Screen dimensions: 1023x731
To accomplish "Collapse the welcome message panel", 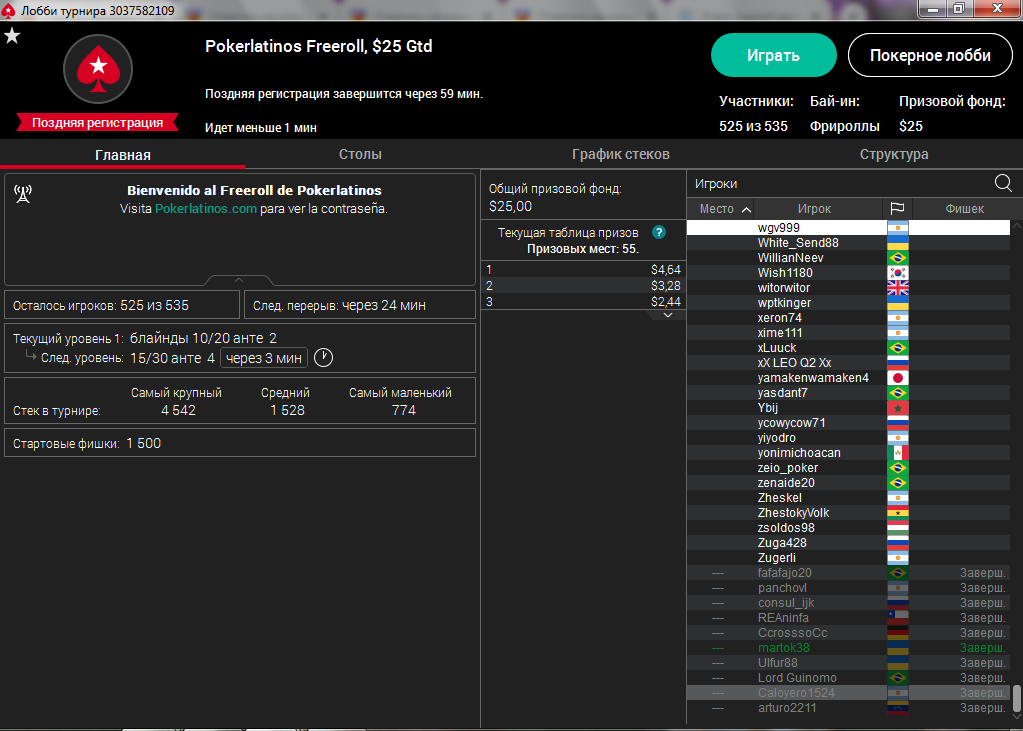I will [239, 280].
